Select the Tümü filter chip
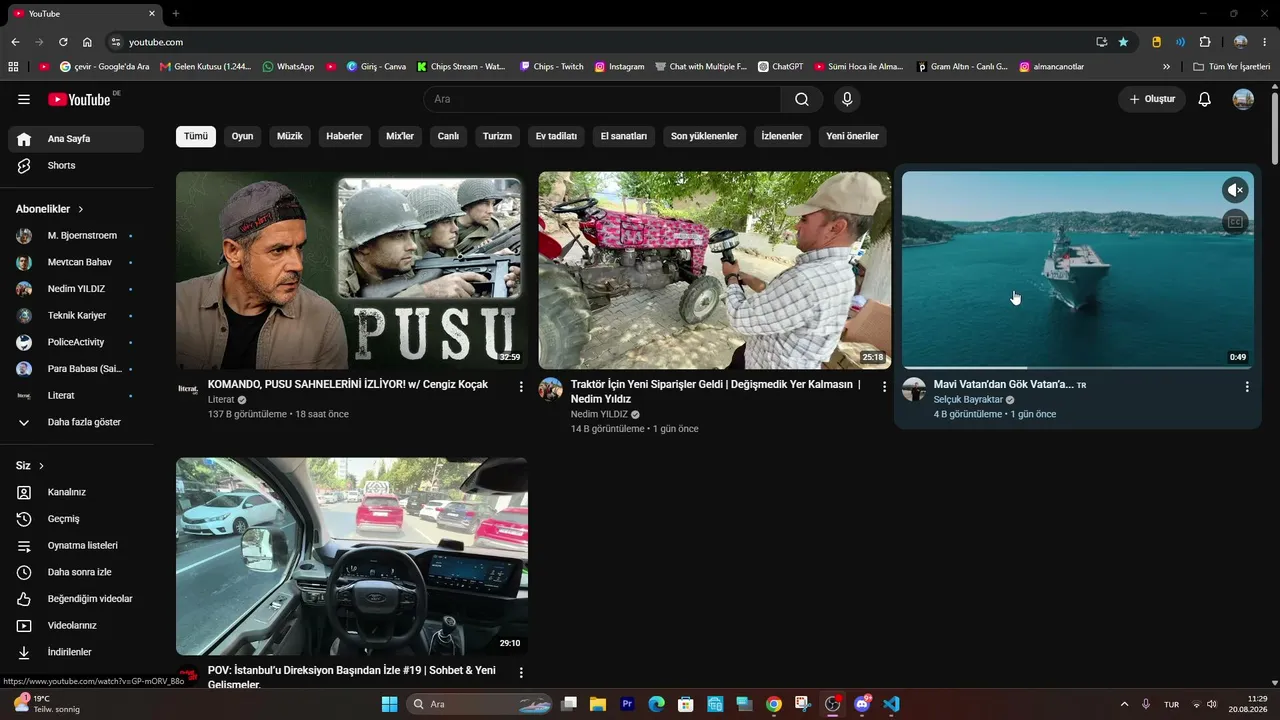The width and height of the screenshot is (1280, 720). (x=196, y=136)
